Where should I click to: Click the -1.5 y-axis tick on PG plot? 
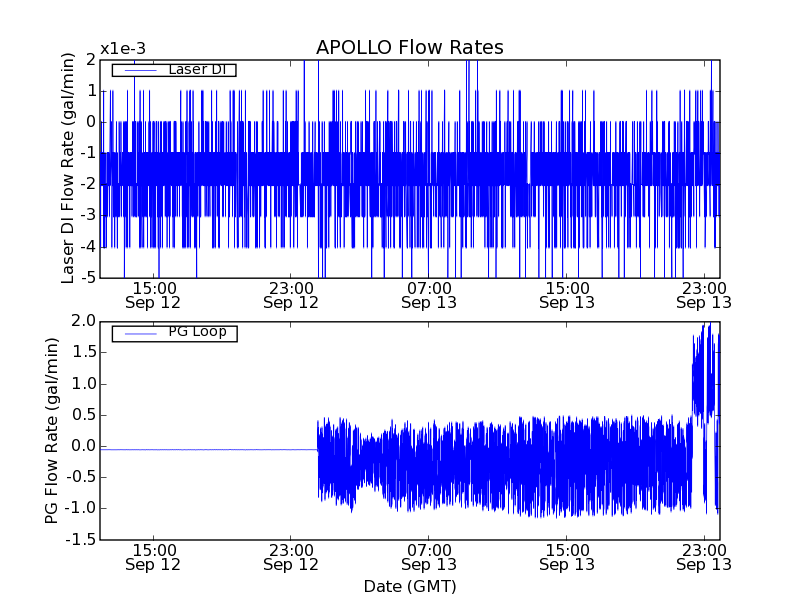pyautogui.click(x=80, y=540)
